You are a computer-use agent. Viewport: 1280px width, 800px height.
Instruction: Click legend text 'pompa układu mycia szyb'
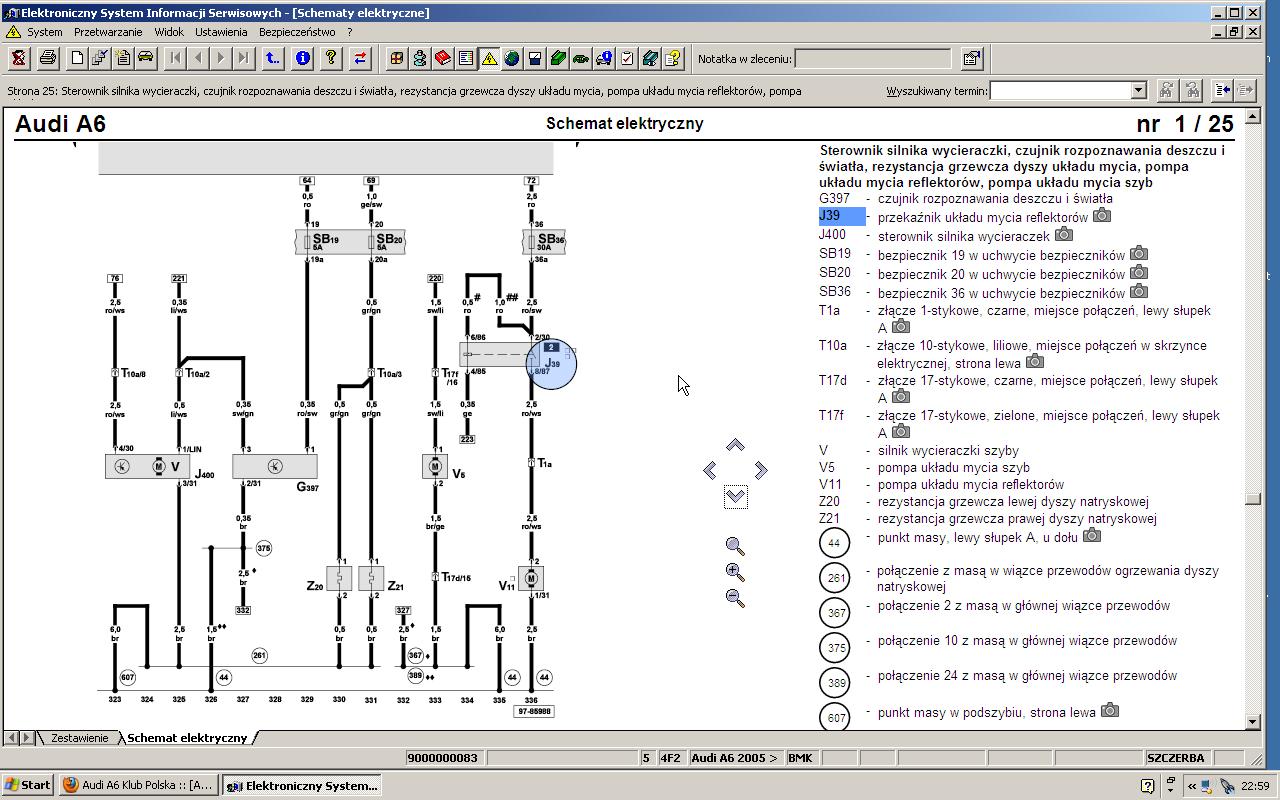click(954, 467)
